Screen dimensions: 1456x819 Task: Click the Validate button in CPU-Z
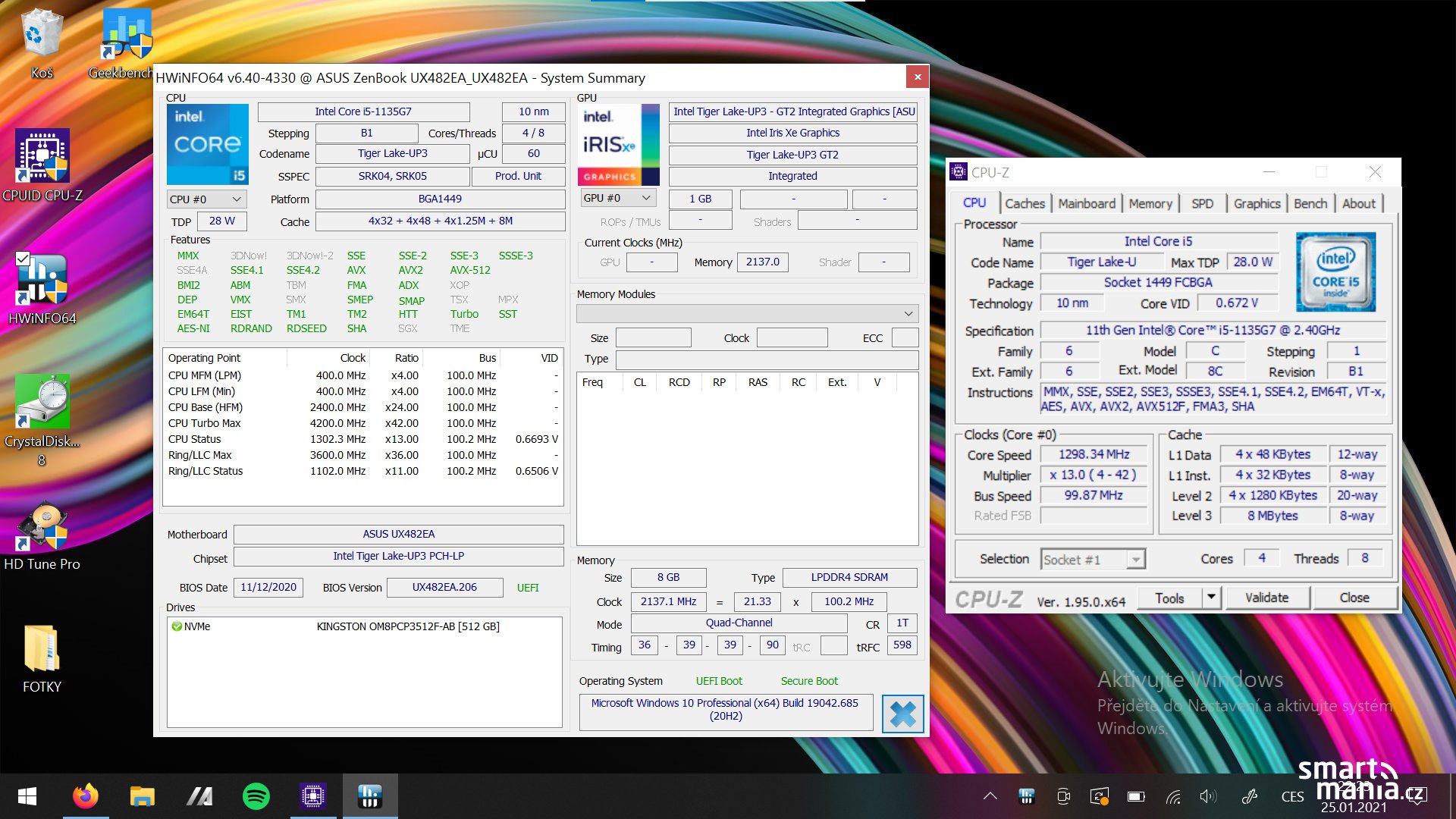coord(1266,598)
